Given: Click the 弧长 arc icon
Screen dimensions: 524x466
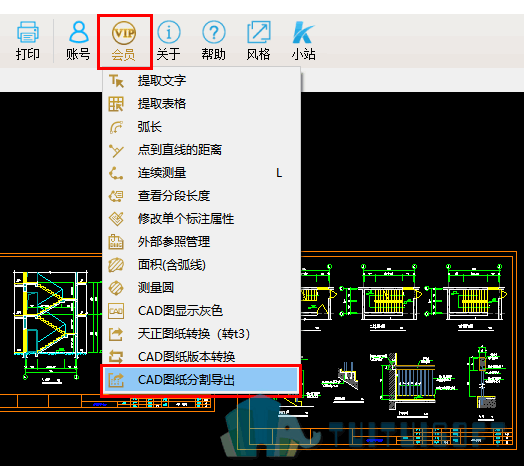Looking at the screenshot, I should point(116,127).
